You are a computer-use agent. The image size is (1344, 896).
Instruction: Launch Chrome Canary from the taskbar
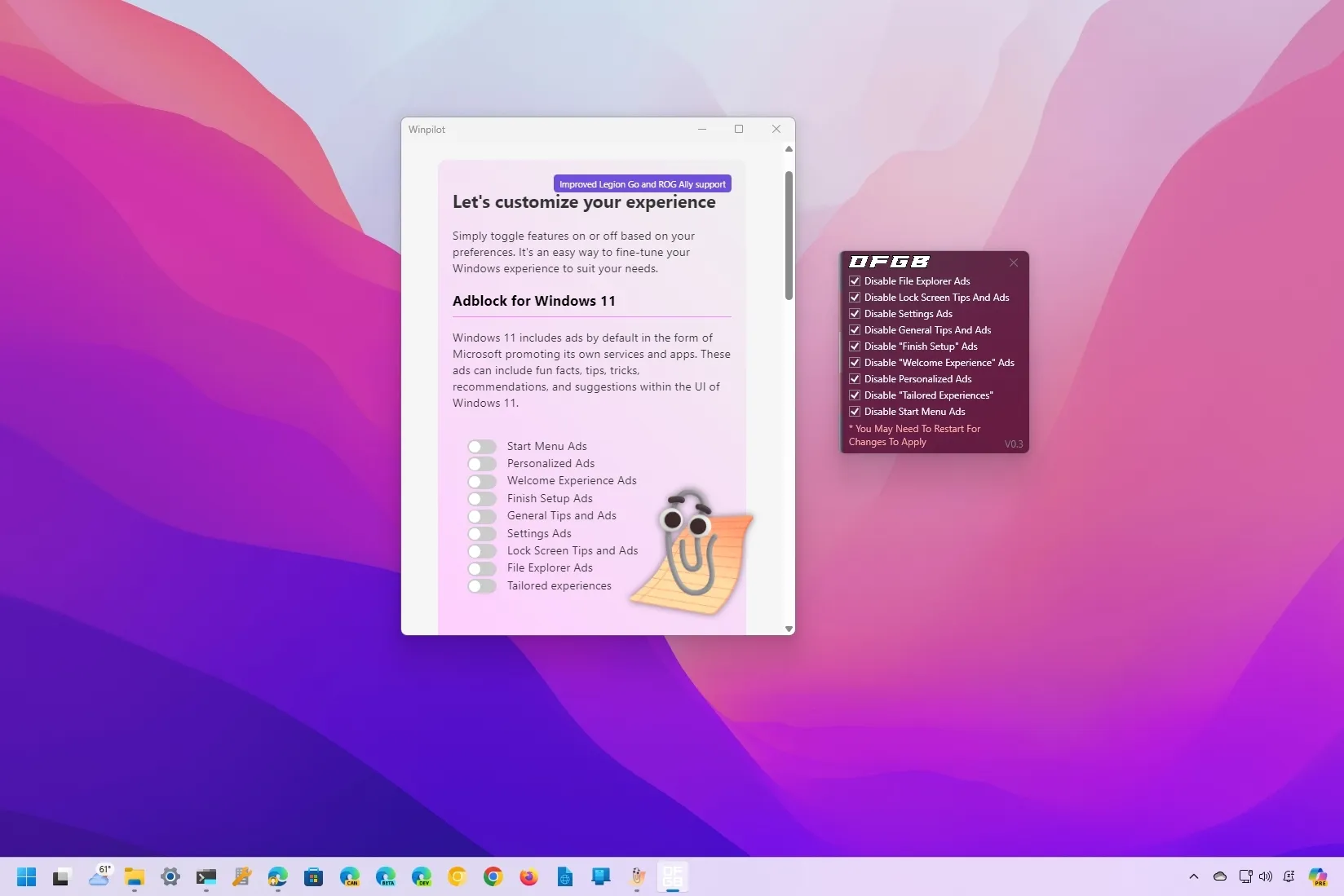click(458, 877)
